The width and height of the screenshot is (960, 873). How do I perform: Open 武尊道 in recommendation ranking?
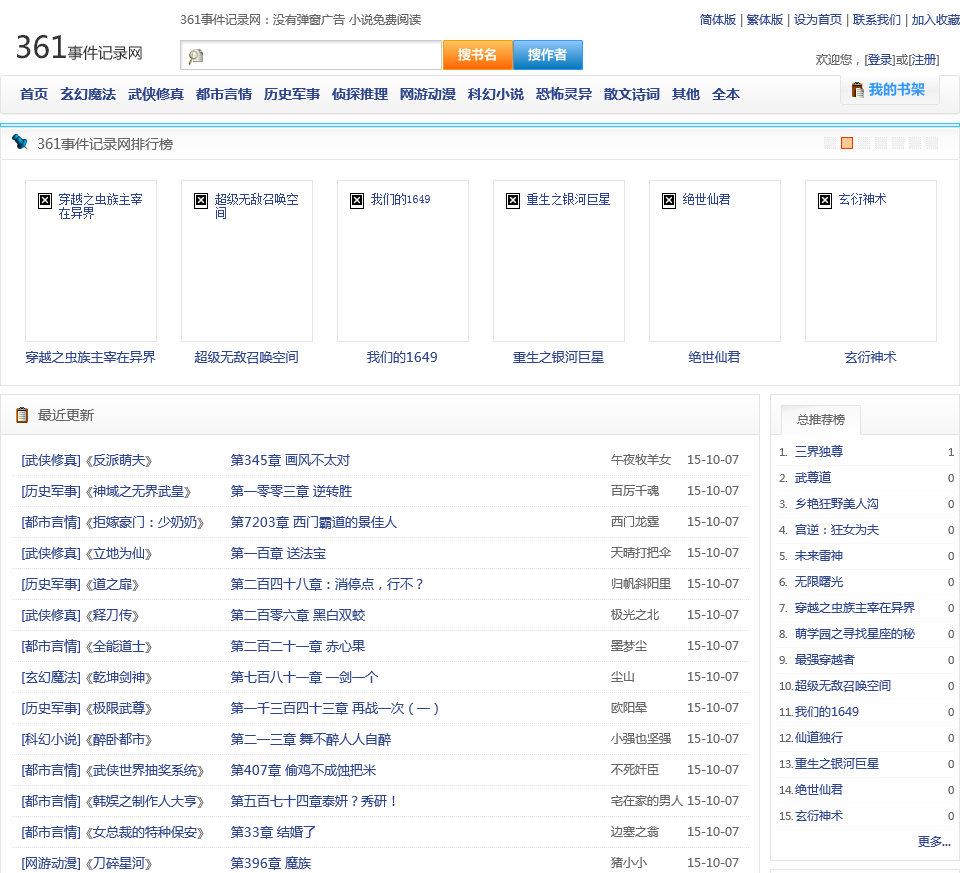coord(812,478)
